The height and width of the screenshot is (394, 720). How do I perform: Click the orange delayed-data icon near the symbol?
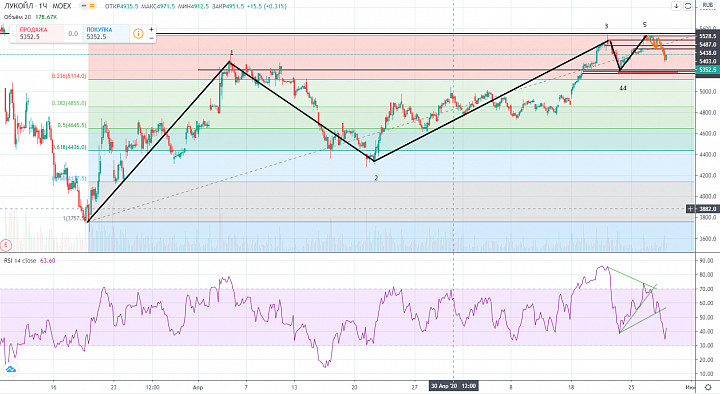pos(92,6)
